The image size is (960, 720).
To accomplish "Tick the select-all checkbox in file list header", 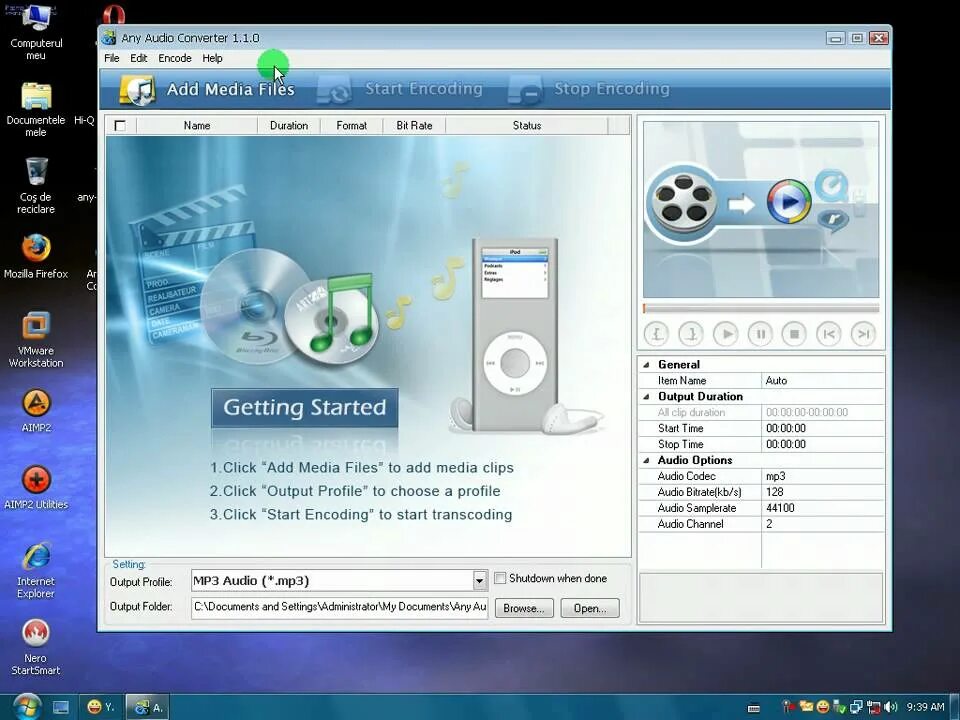I will pyautogui.click(x=120, y=126).
